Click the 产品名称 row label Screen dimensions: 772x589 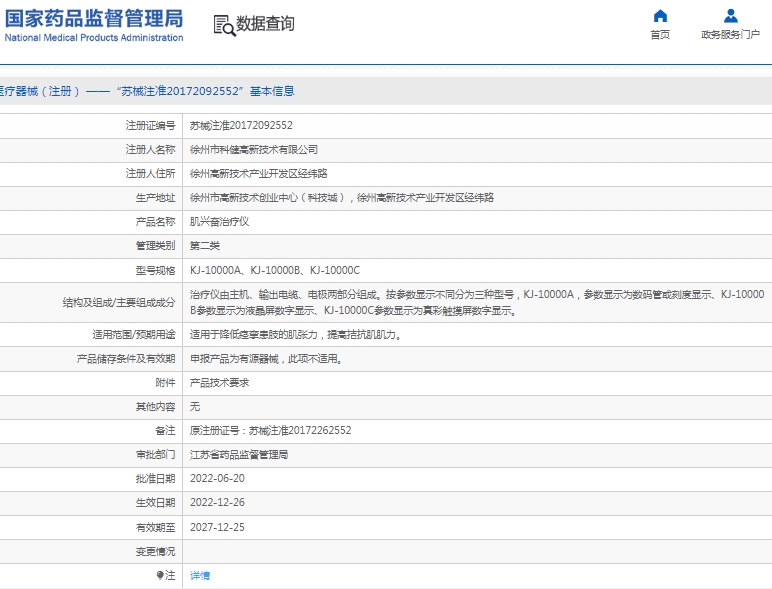tap(156, 222)
